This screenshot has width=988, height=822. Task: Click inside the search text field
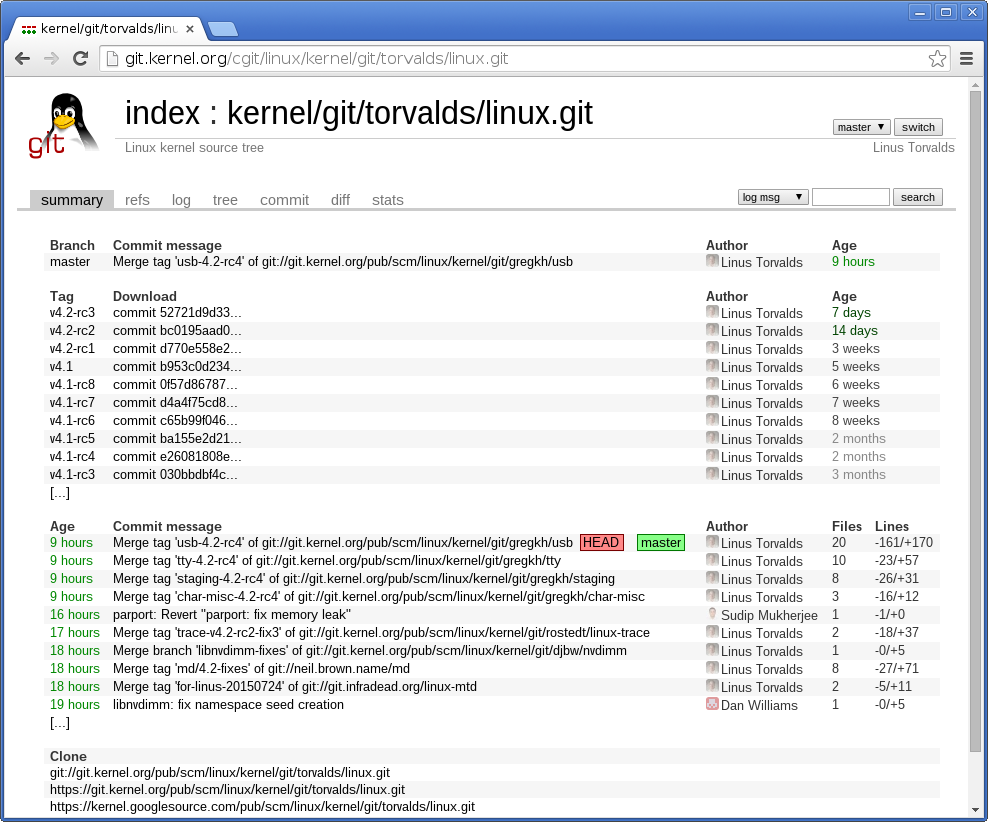pyautogui.click(x=850, y=196)
